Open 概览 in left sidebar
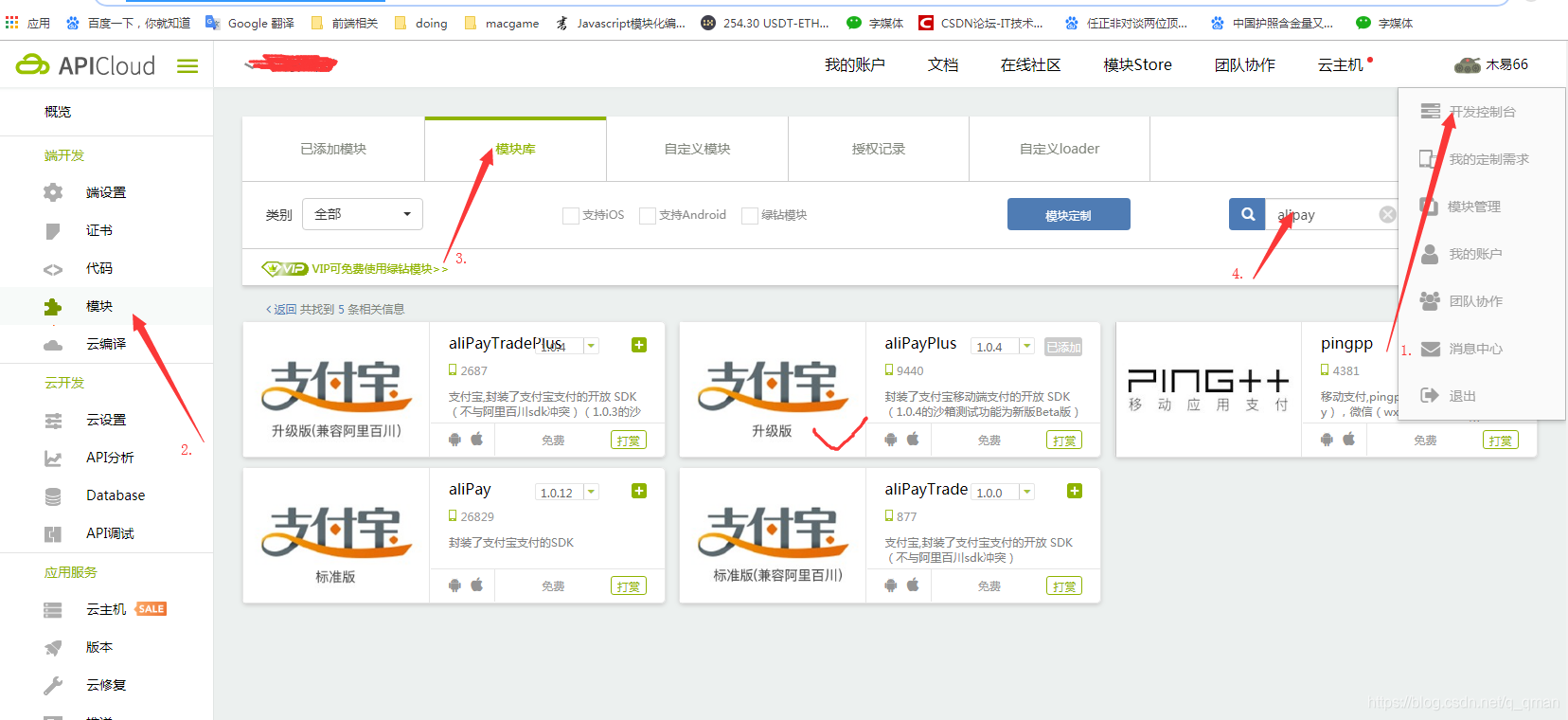Image resolution: width=1568 pixels, height=720 pixels. pyautogui.click(x=58, y=112)
